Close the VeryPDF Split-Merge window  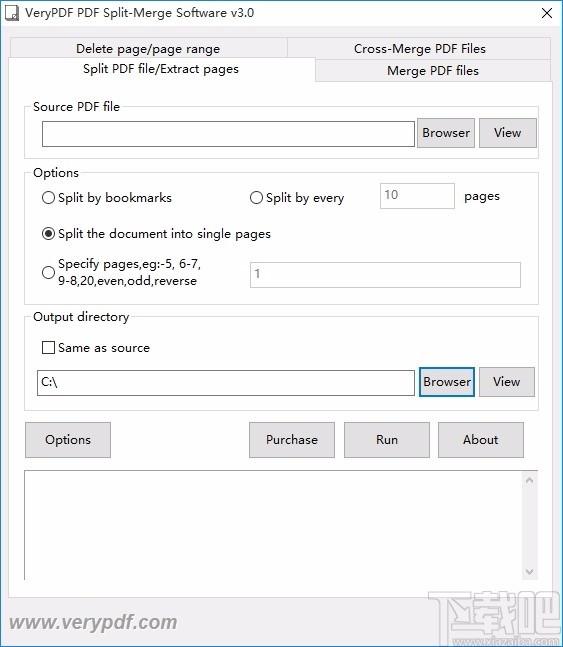tap(547, 13)
